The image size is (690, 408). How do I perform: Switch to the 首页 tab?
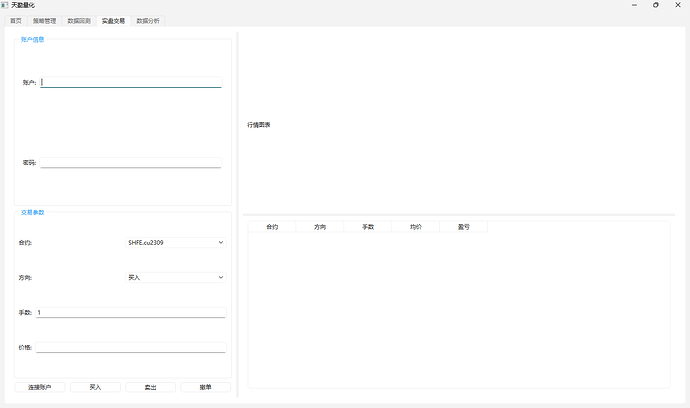pyautogui.click(x=15, y=20)
